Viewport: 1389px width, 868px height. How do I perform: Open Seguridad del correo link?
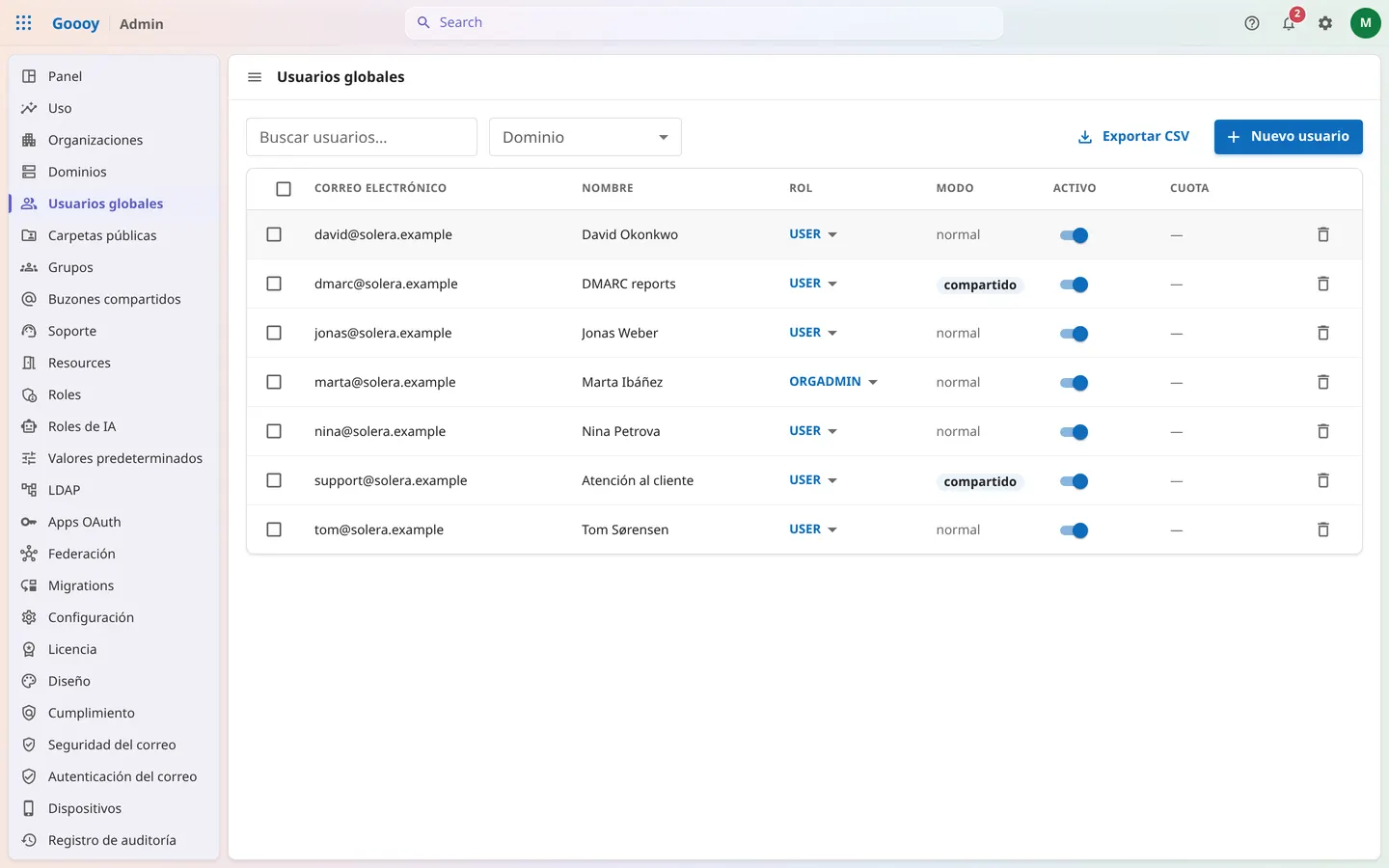coord(114,745)
